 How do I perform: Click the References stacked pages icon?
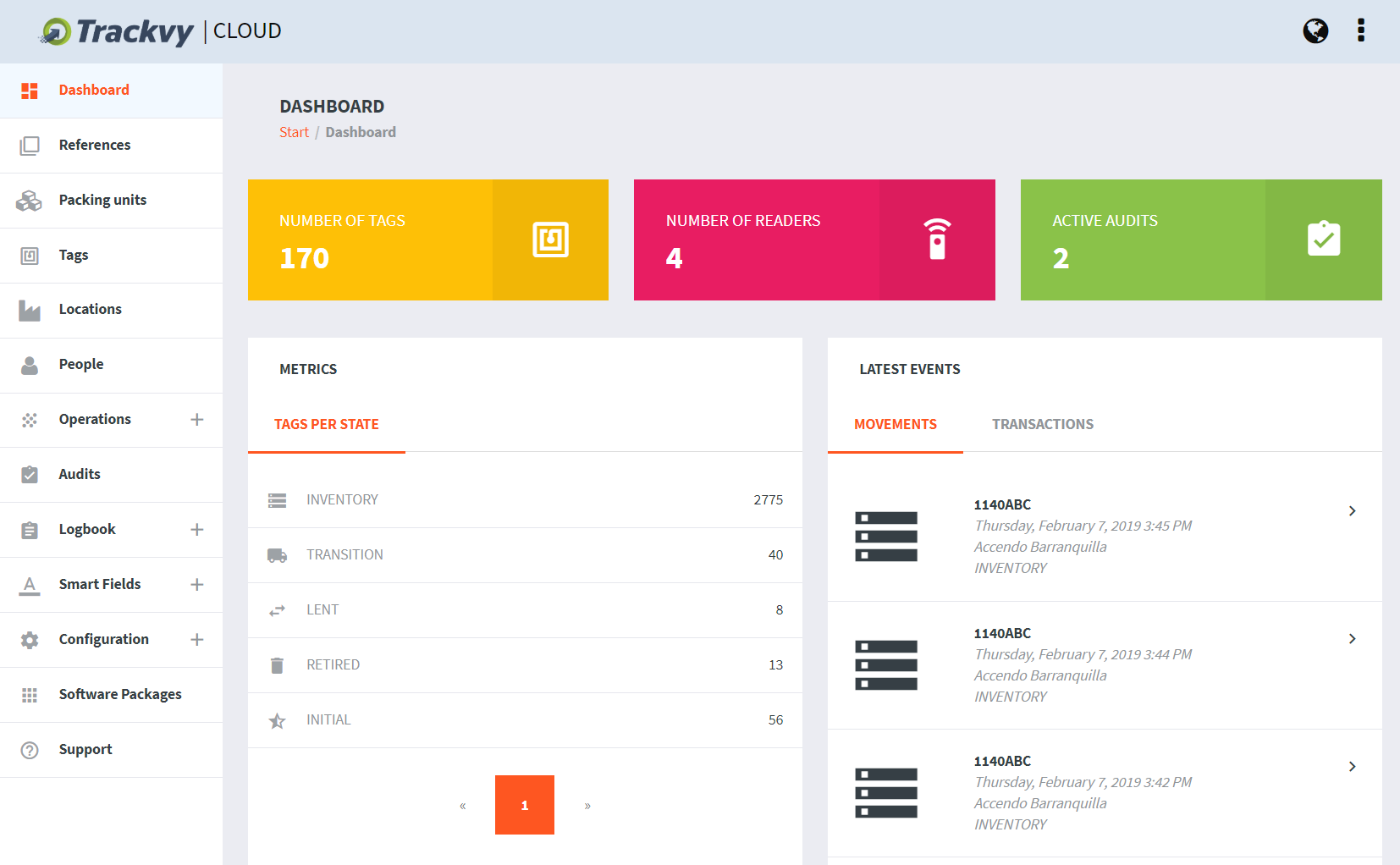30,146
